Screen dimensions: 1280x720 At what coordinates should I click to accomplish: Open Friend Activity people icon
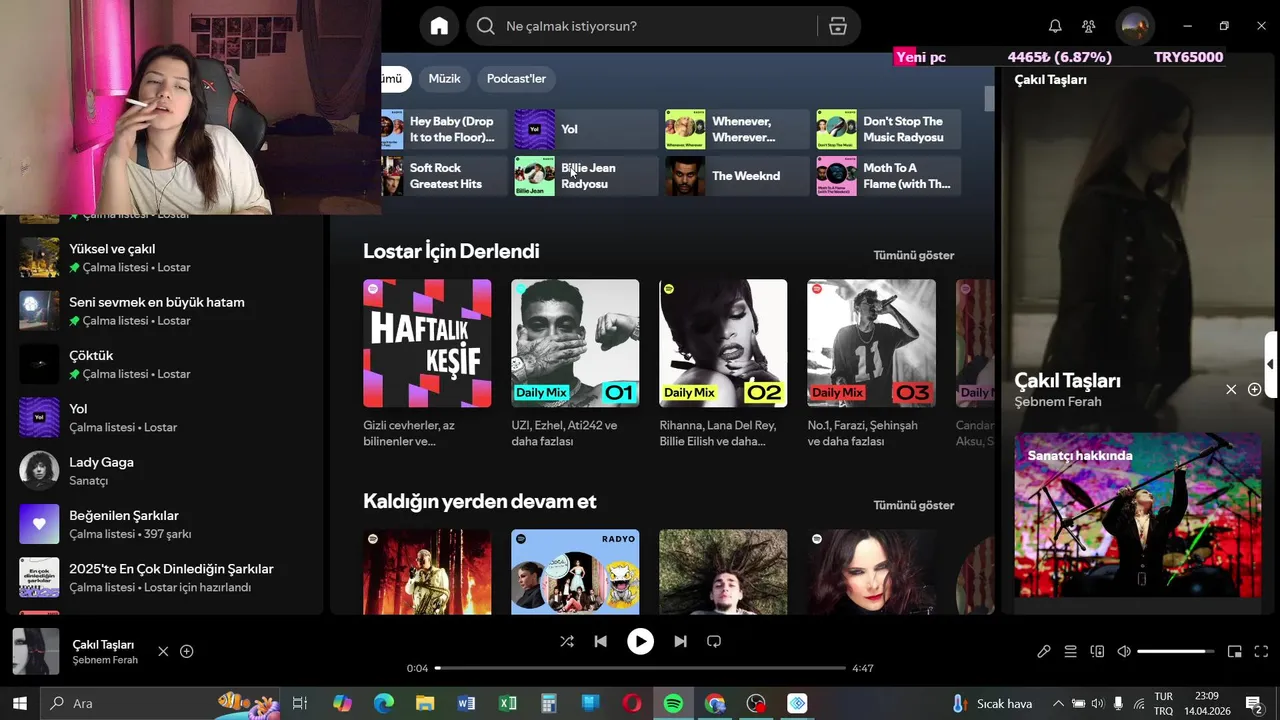click(1089, 26)
